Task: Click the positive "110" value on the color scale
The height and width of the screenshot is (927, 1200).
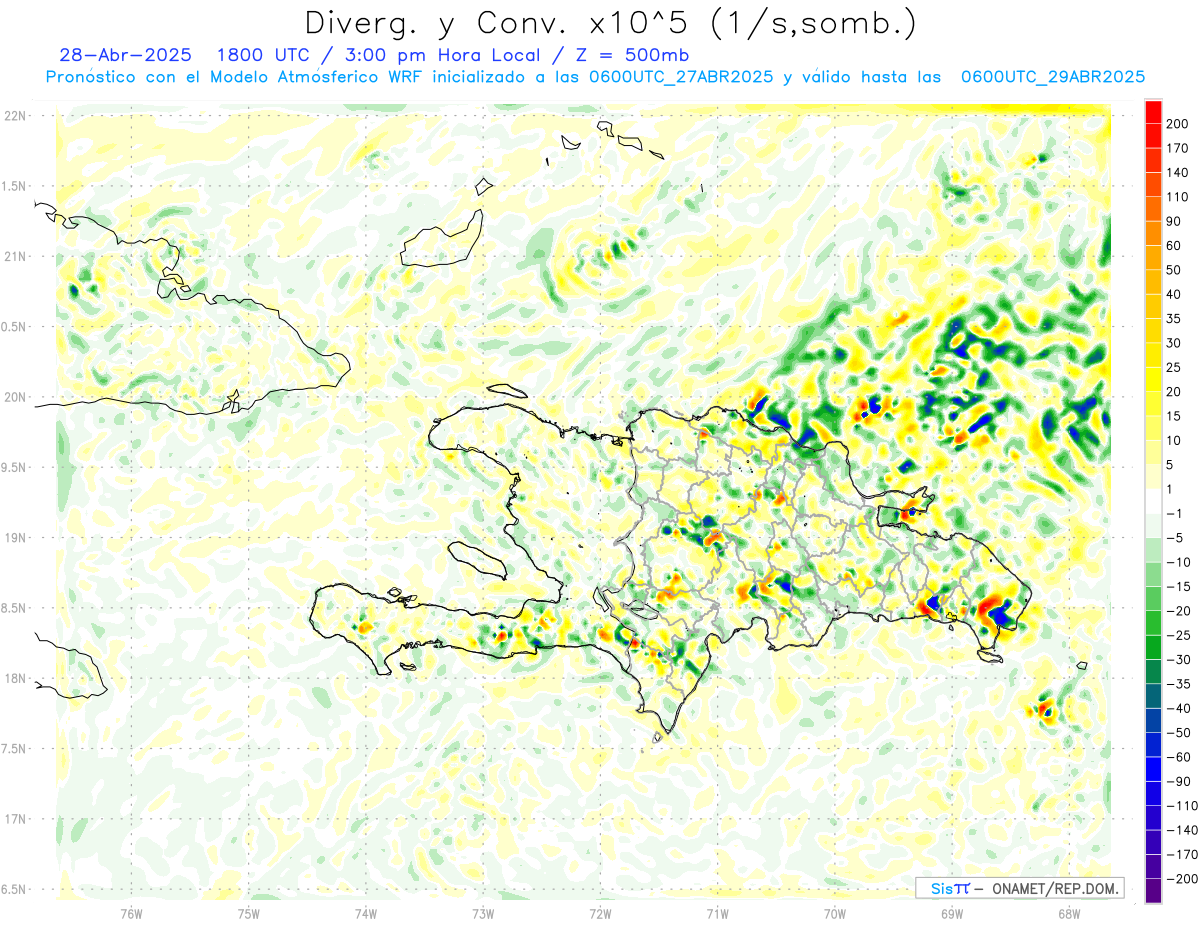Action: coord(1177,197)
